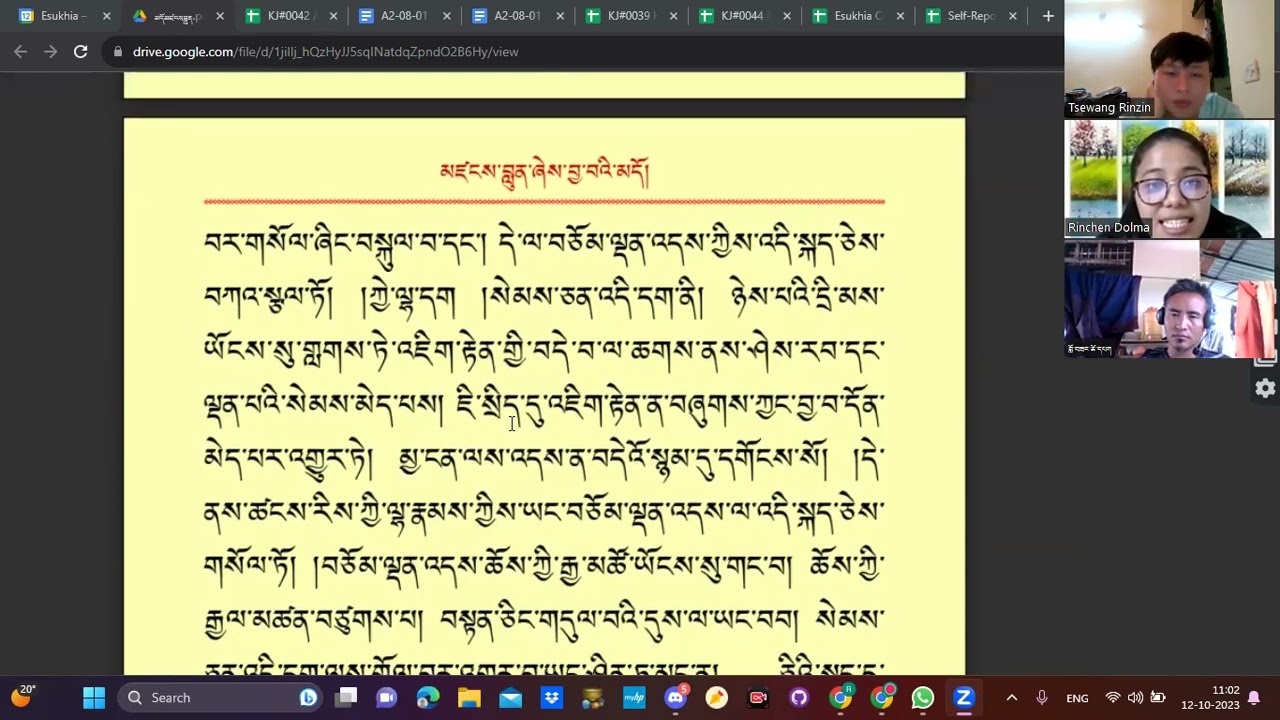This screenshot has height=720, width=1280.
Task: Open a new browser tab
Action: coord(1048,16)
